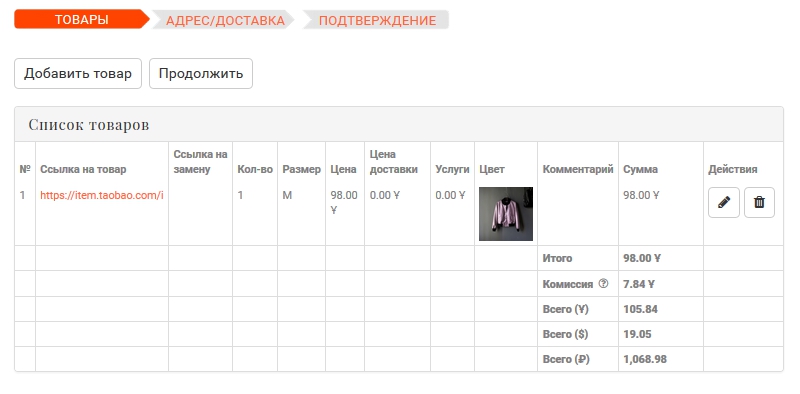
Task: Click the Цена доставки column header
Action: tap(393, 162)
